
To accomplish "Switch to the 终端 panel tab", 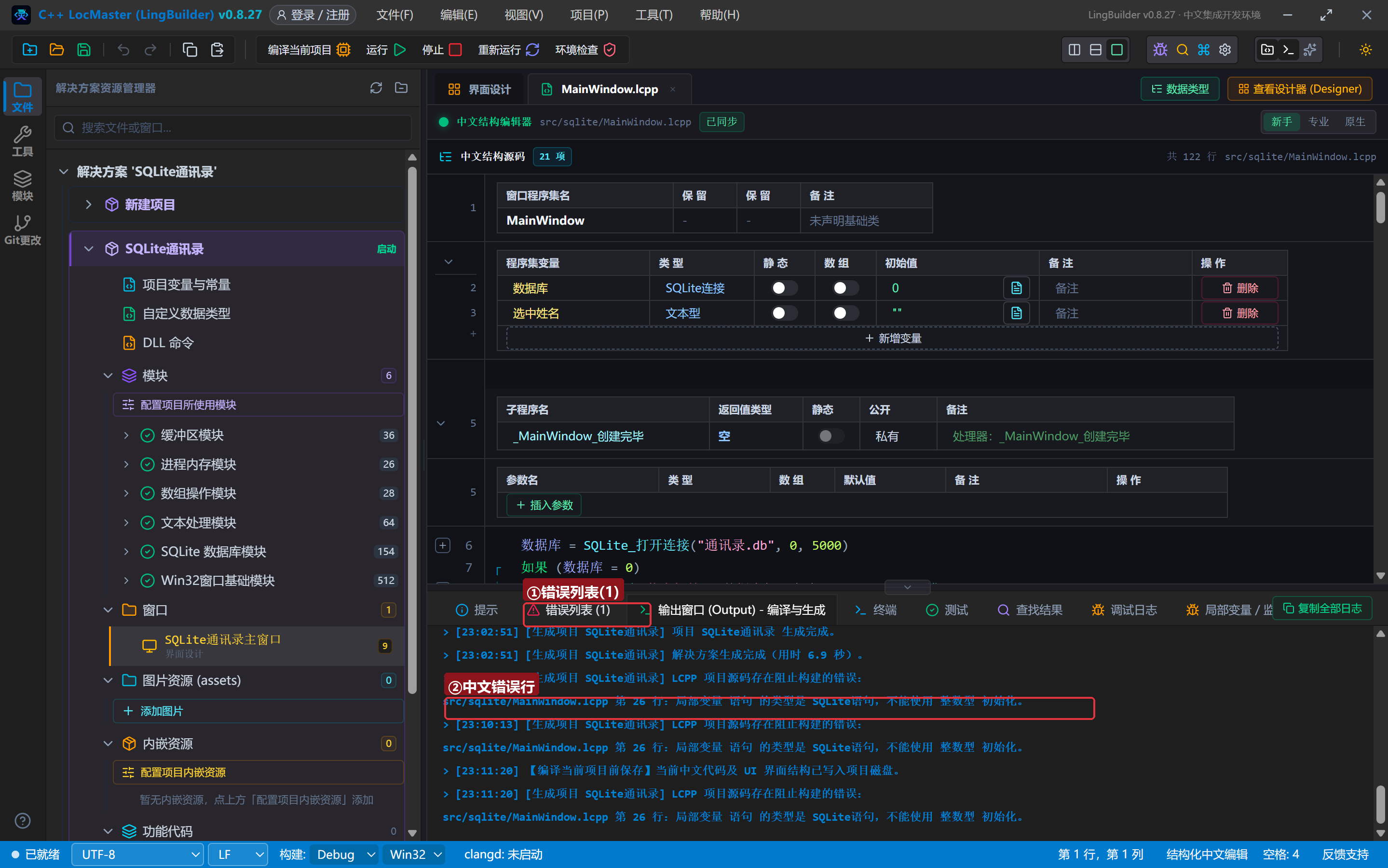I will pyautogui.click(x=876, y=610).
